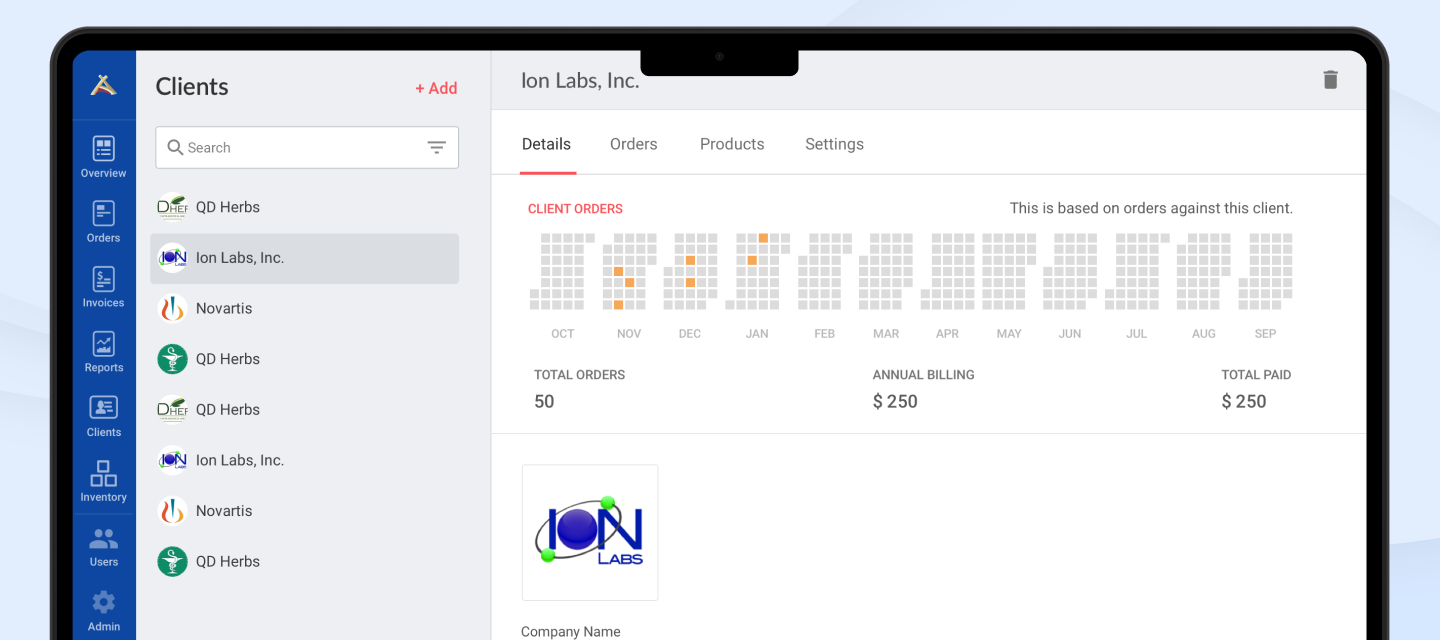
Task: Open the client list filter options
Action: (437, 148)
